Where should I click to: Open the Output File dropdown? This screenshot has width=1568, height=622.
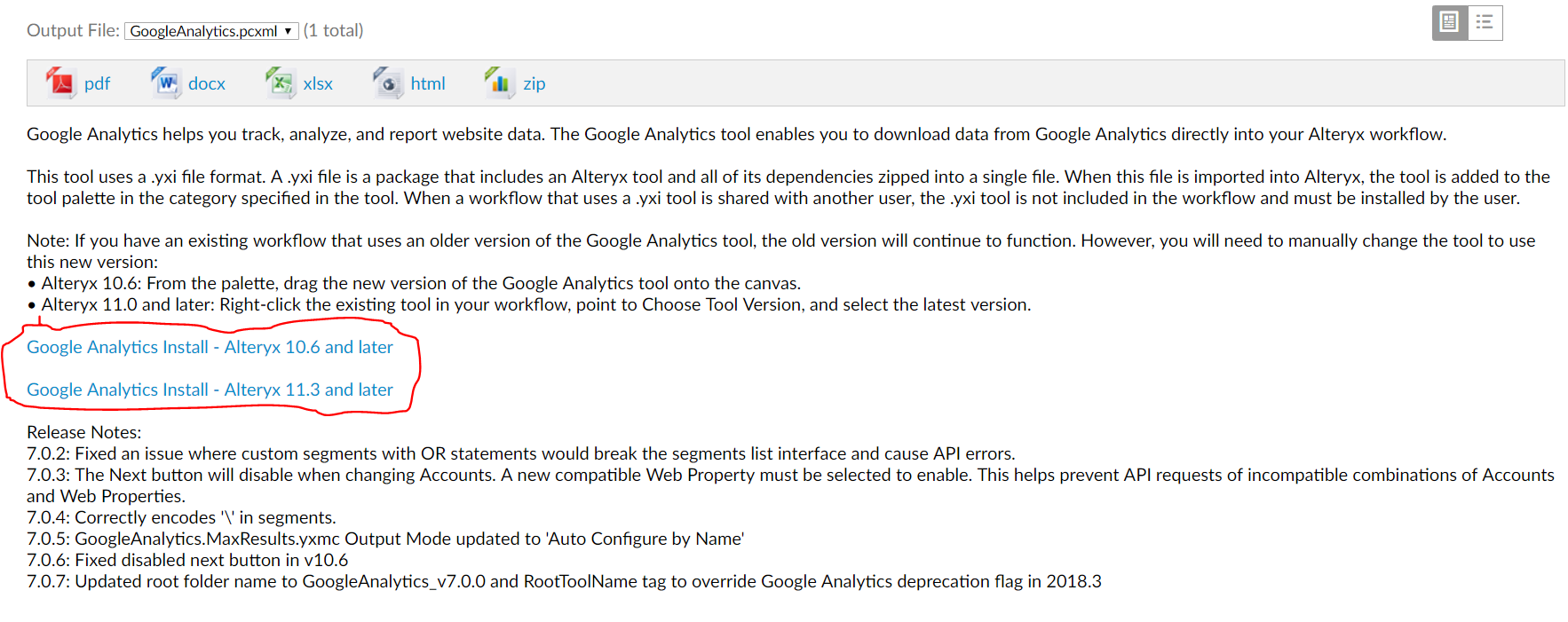(211, 31)
